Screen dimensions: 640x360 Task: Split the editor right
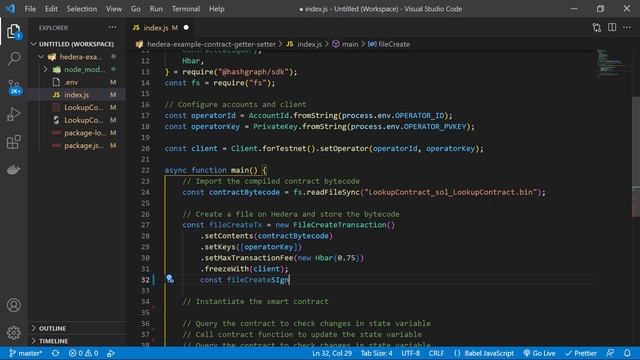click(612, 27)
